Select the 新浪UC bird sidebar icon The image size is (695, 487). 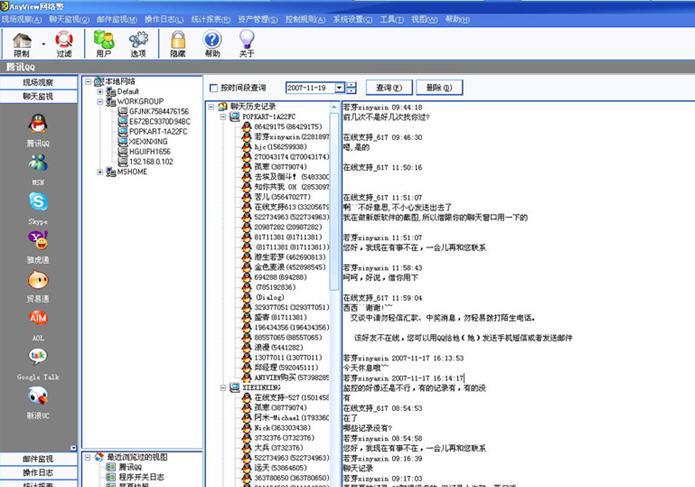coord(38,395)
